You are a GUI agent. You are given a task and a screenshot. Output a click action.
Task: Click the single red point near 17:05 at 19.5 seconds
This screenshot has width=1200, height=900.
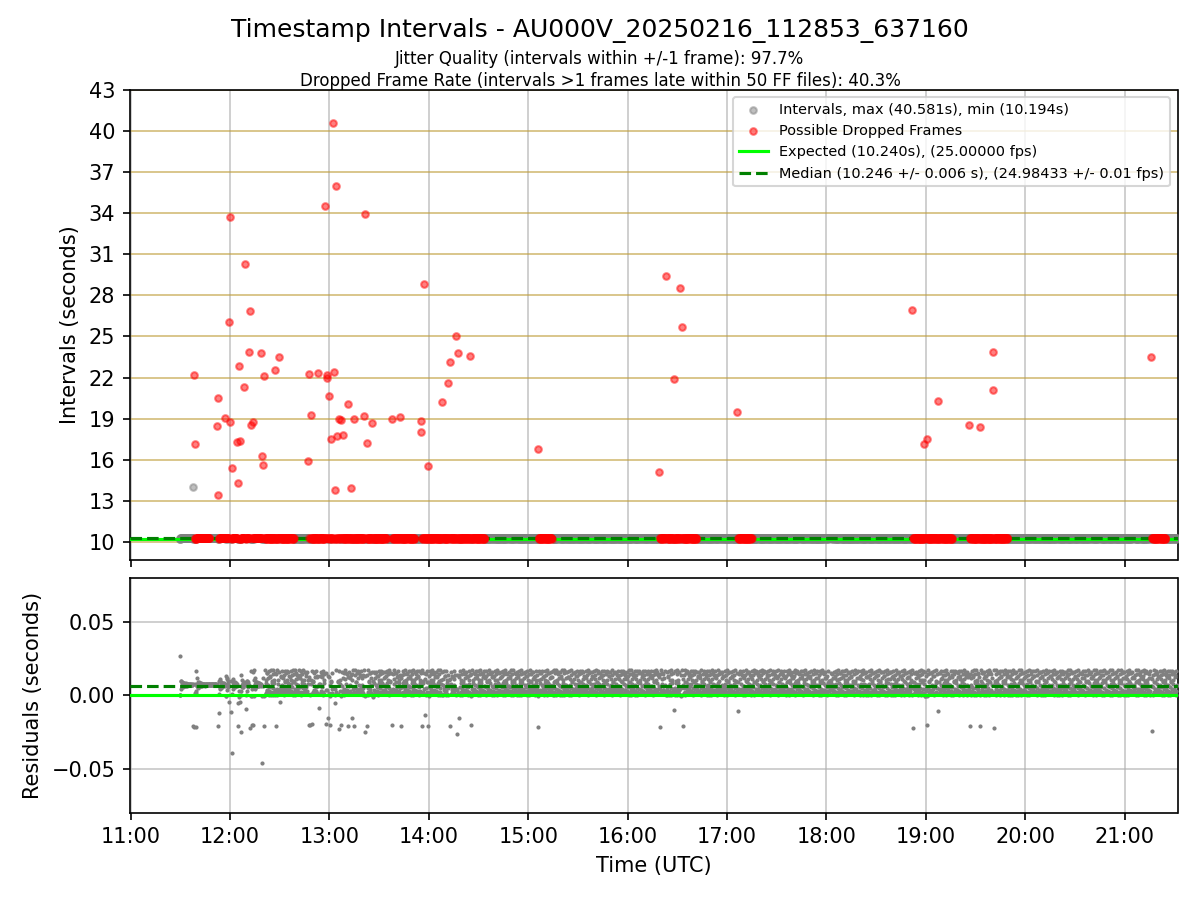tap(737, 412)
